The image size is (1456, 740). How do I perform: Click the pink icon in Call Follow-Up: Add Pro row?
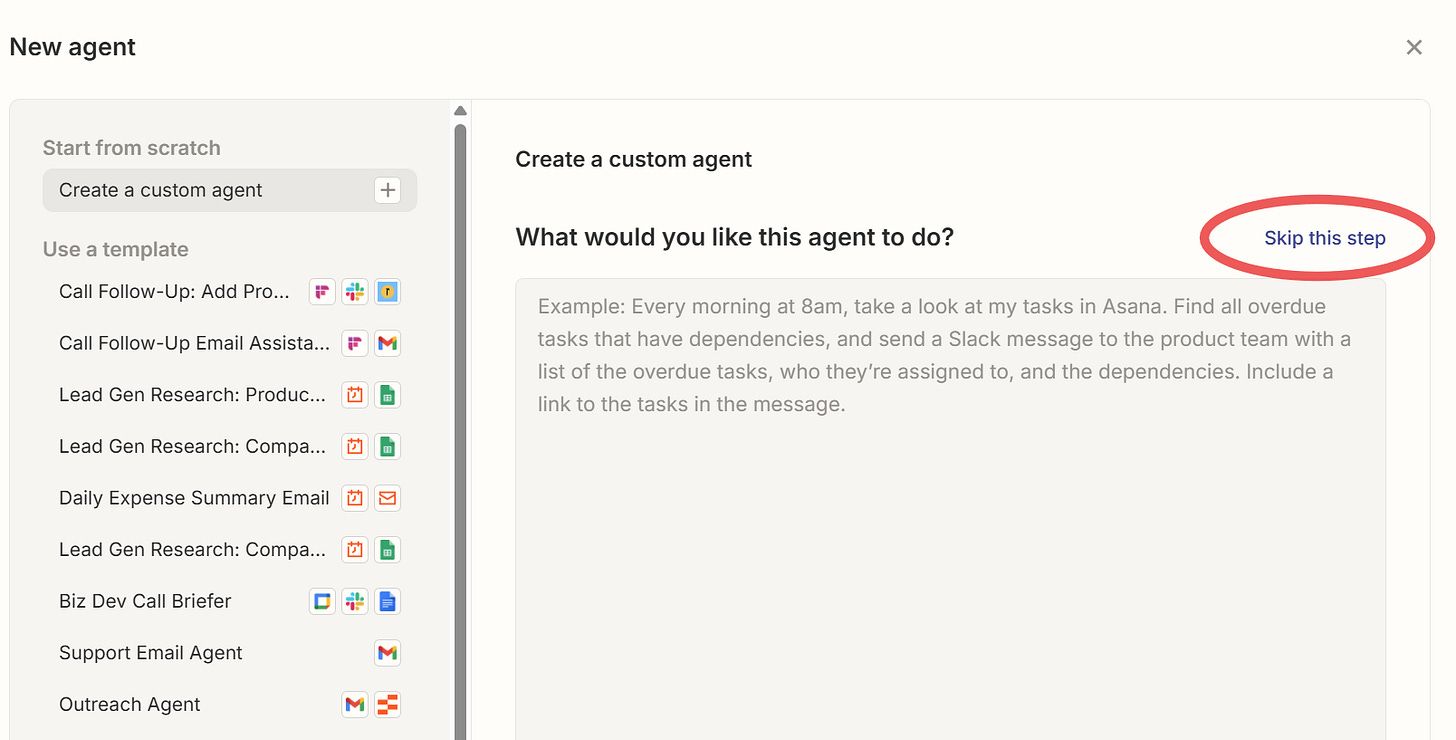coord(322,292)
